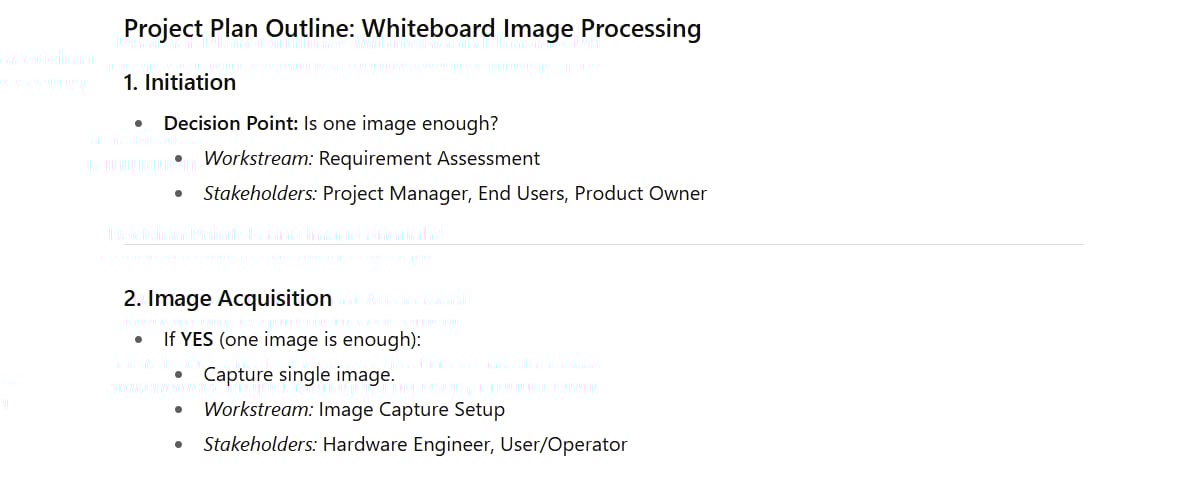Select the '1. Initiation' section heading
Viewport: 1190px width, 490px height.
pos(180,82)
